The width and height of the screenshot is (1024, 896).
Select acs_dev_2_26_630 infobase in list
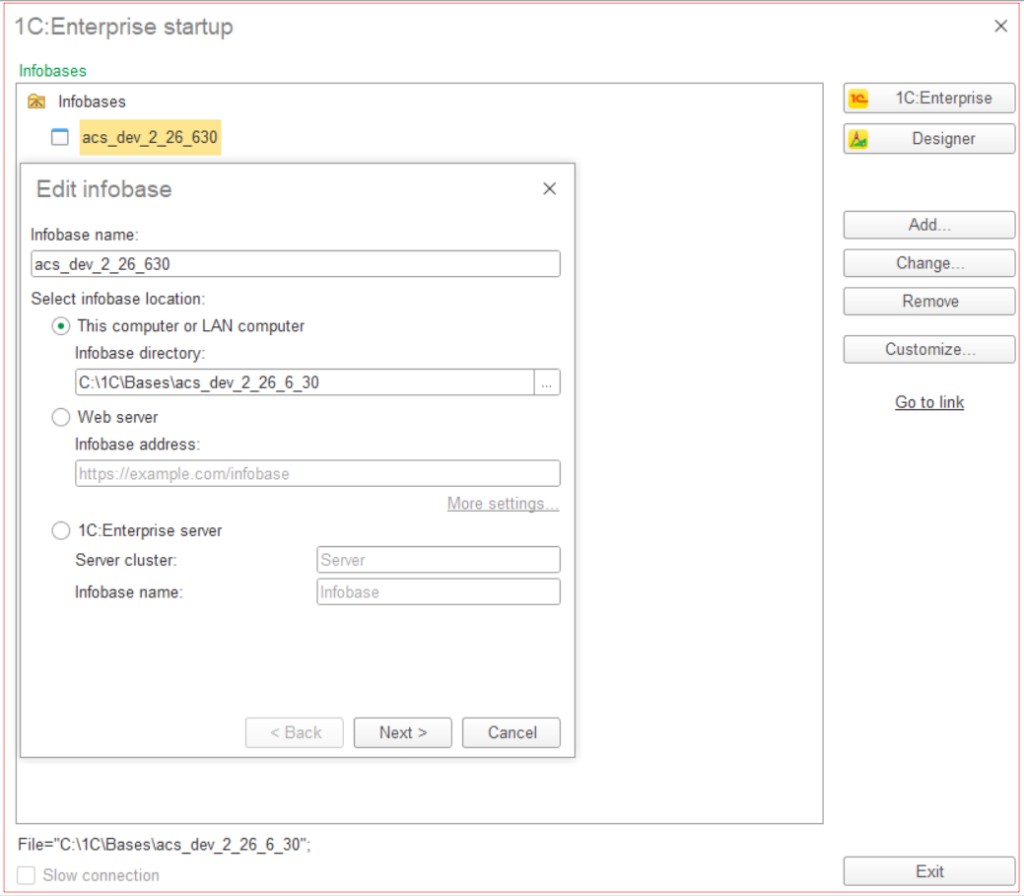pyautogui.click(x=150, y=138)
